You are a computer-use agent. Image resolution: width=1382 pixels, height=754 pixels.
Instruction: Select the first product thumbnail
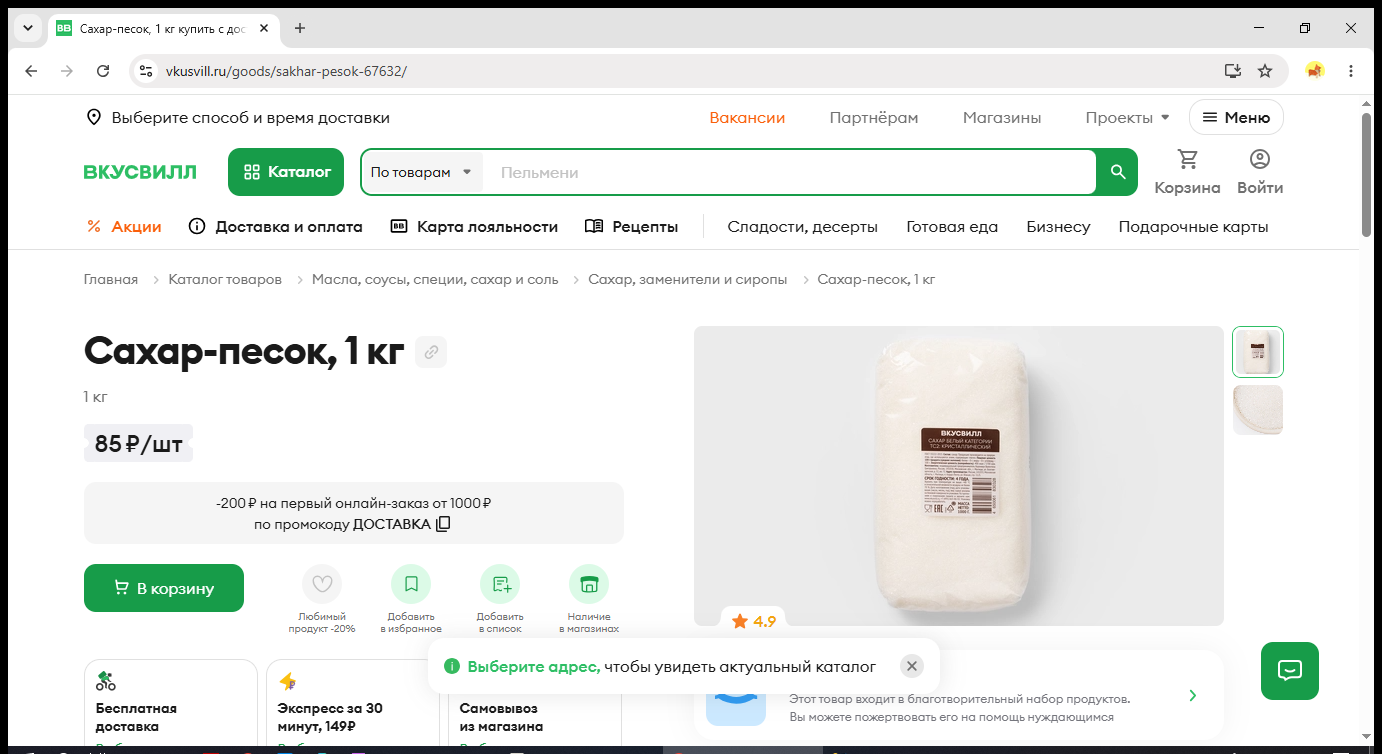click(x=1258, y=352)
